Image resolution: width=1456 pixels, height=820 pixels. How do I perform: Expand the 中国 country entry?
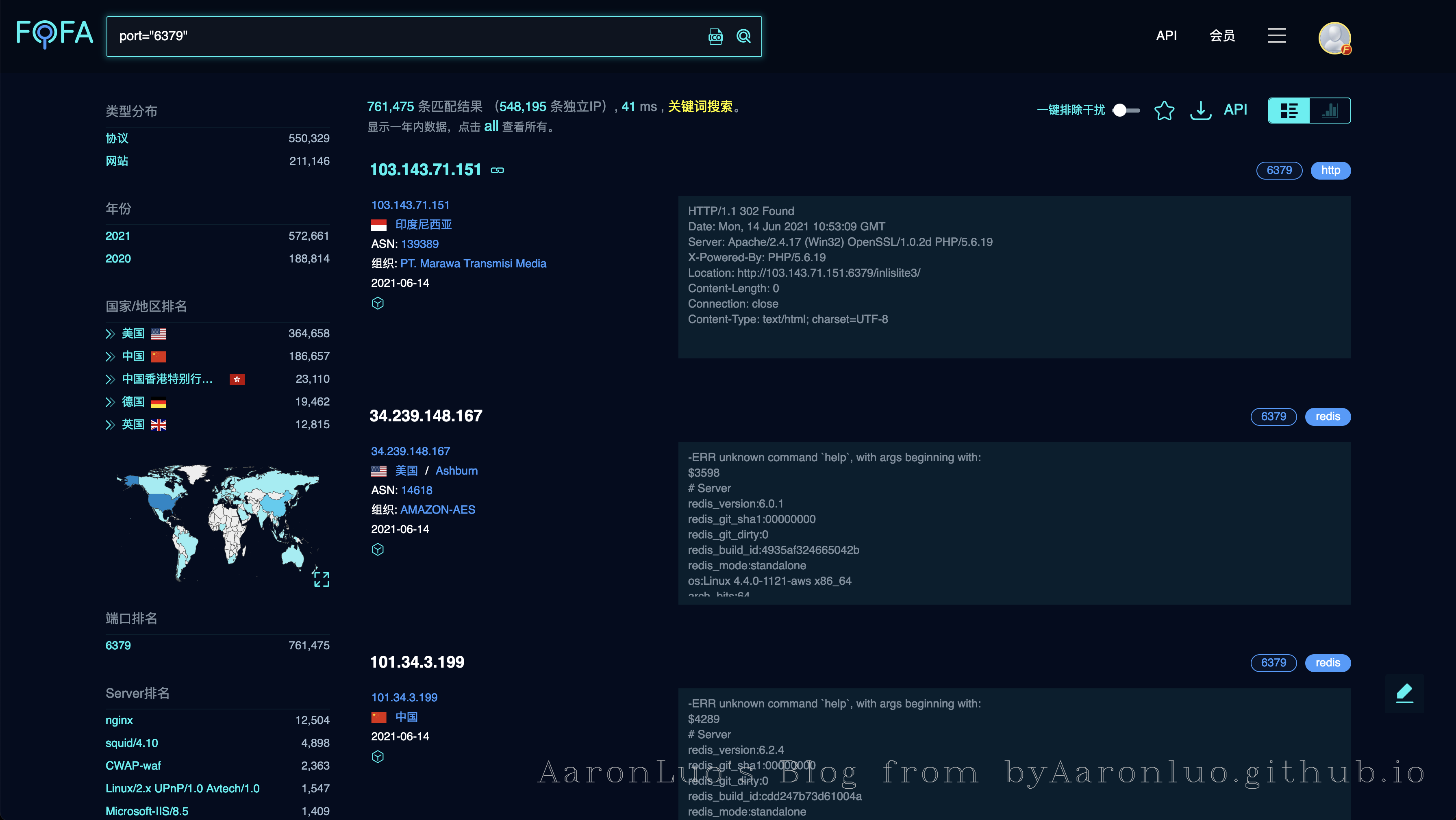click(110, 357)
